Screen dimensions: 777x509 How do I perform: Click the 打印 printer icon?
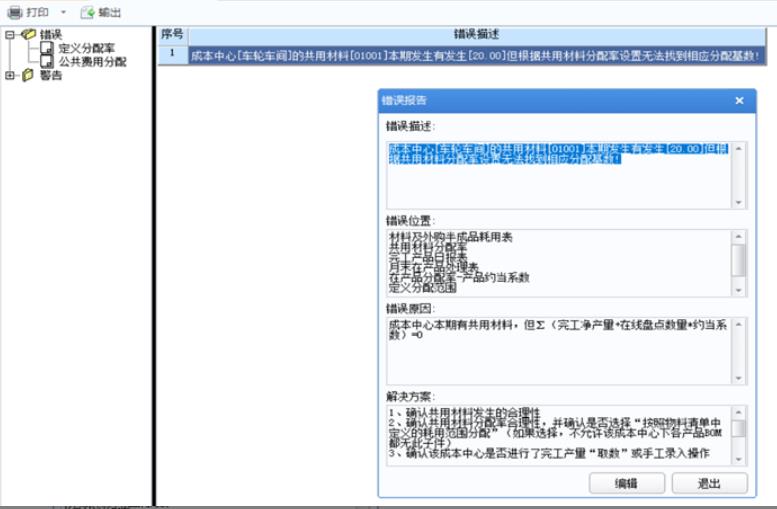pyautogui.click(x=15, y=12)
